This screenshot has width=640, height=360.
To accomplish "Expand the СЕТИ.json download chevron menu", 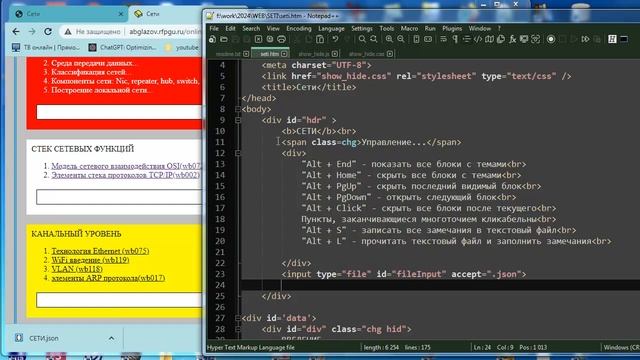I will pyautogui.click(x=111, y=338).
